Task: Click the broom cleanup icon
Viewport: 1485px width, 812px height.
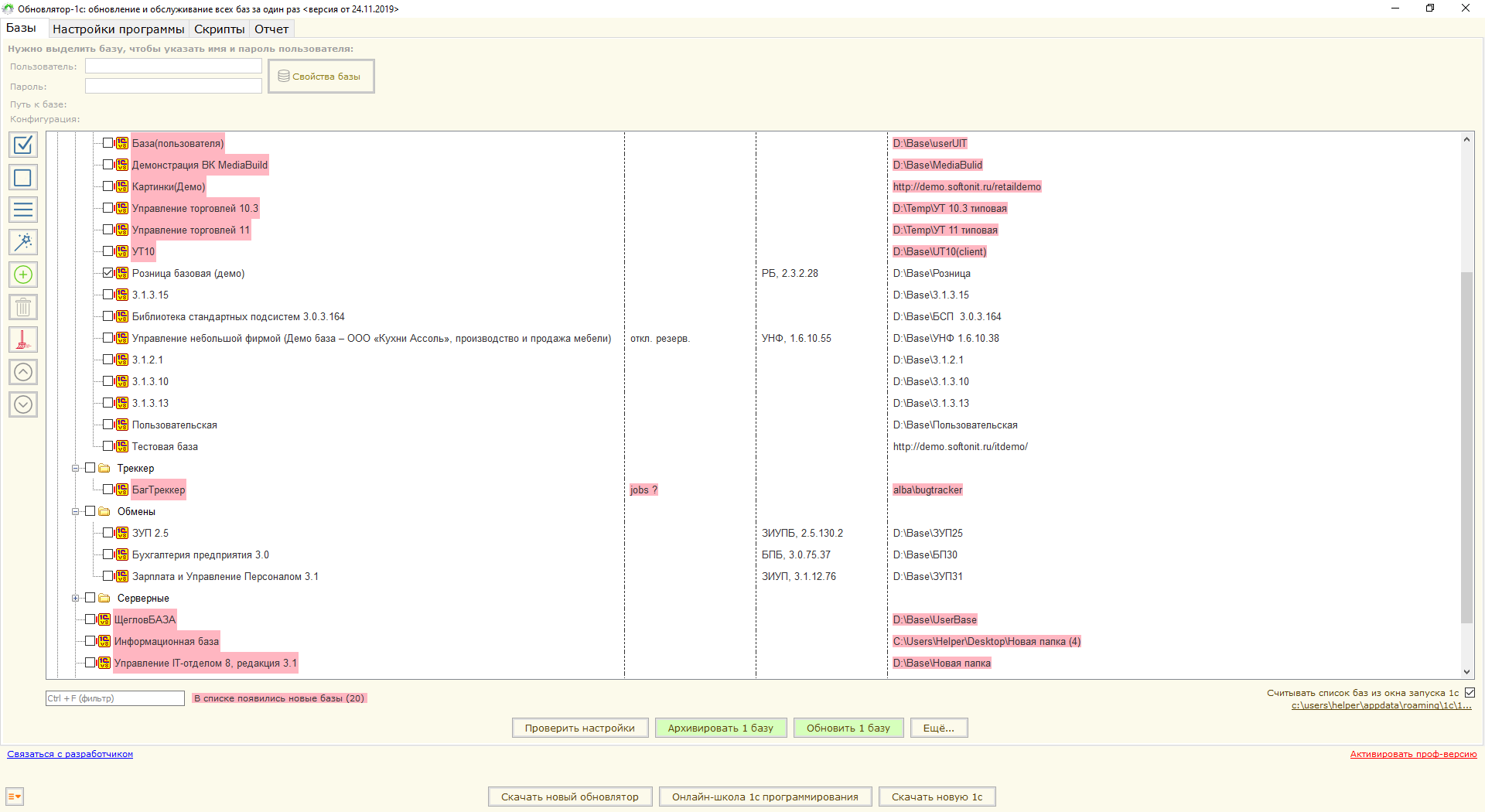Action: pyautogui.click(x=23, y=339)
